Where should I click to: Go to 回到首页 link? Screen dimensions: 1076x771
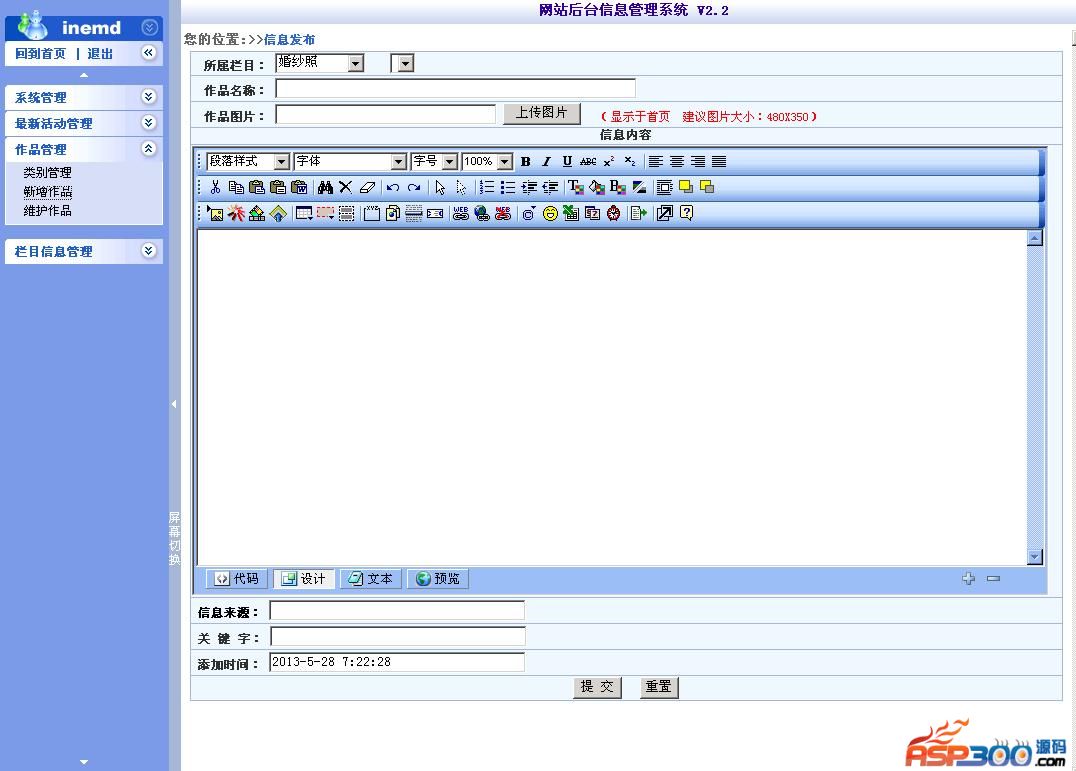(x=40, y=54)
